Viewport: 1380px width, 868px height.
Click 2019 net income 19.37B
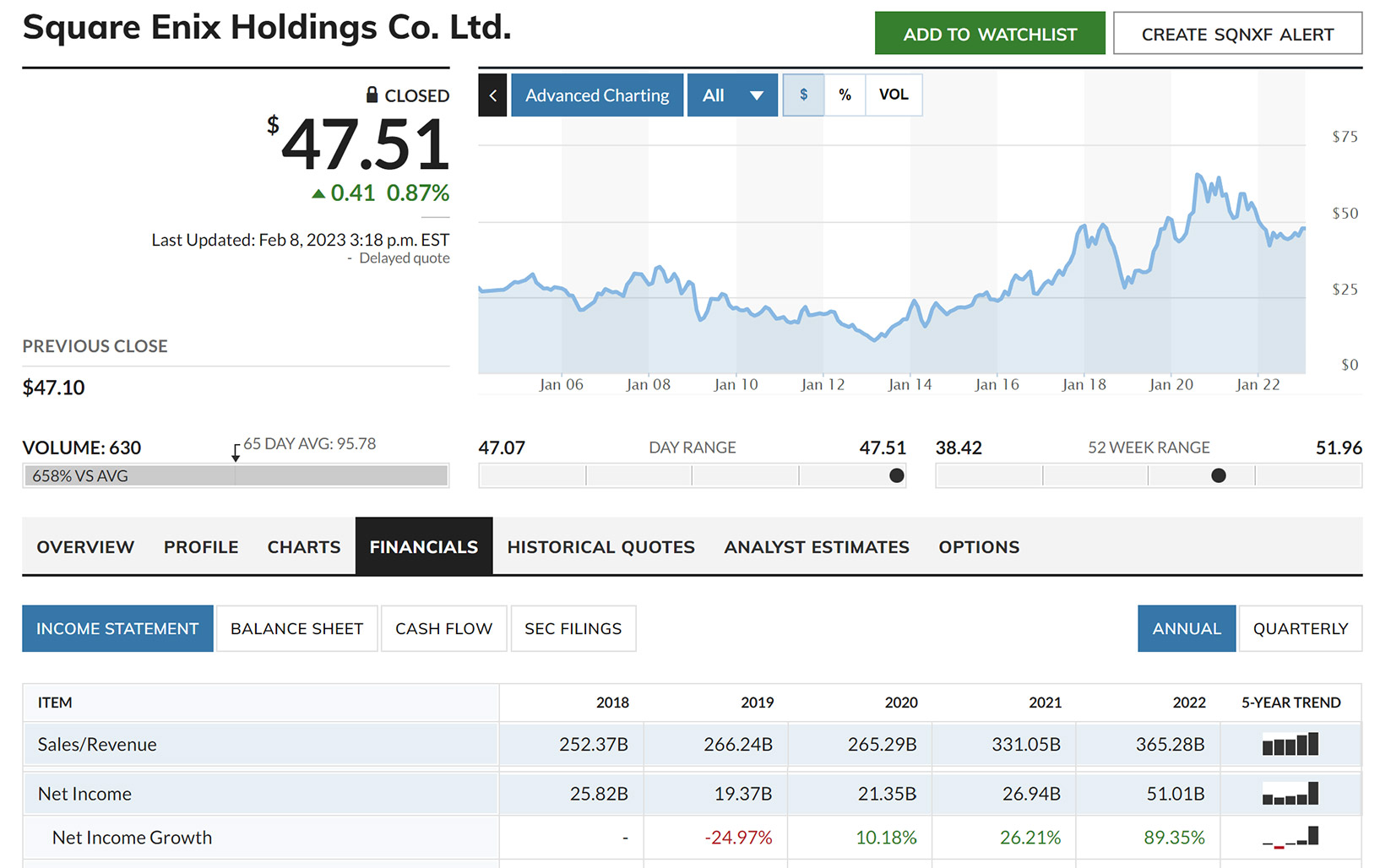(743, 794)
